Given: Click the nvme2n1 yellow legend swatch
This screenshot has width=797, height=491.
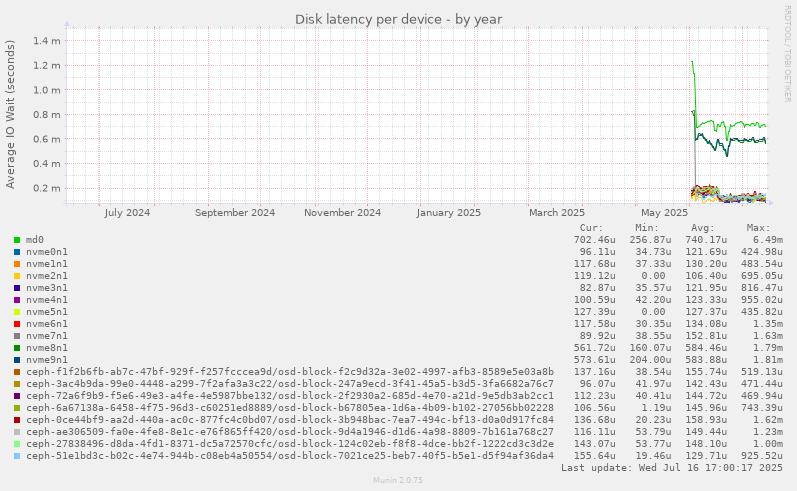Looking at the screenshot, I should tap(17, 276).
